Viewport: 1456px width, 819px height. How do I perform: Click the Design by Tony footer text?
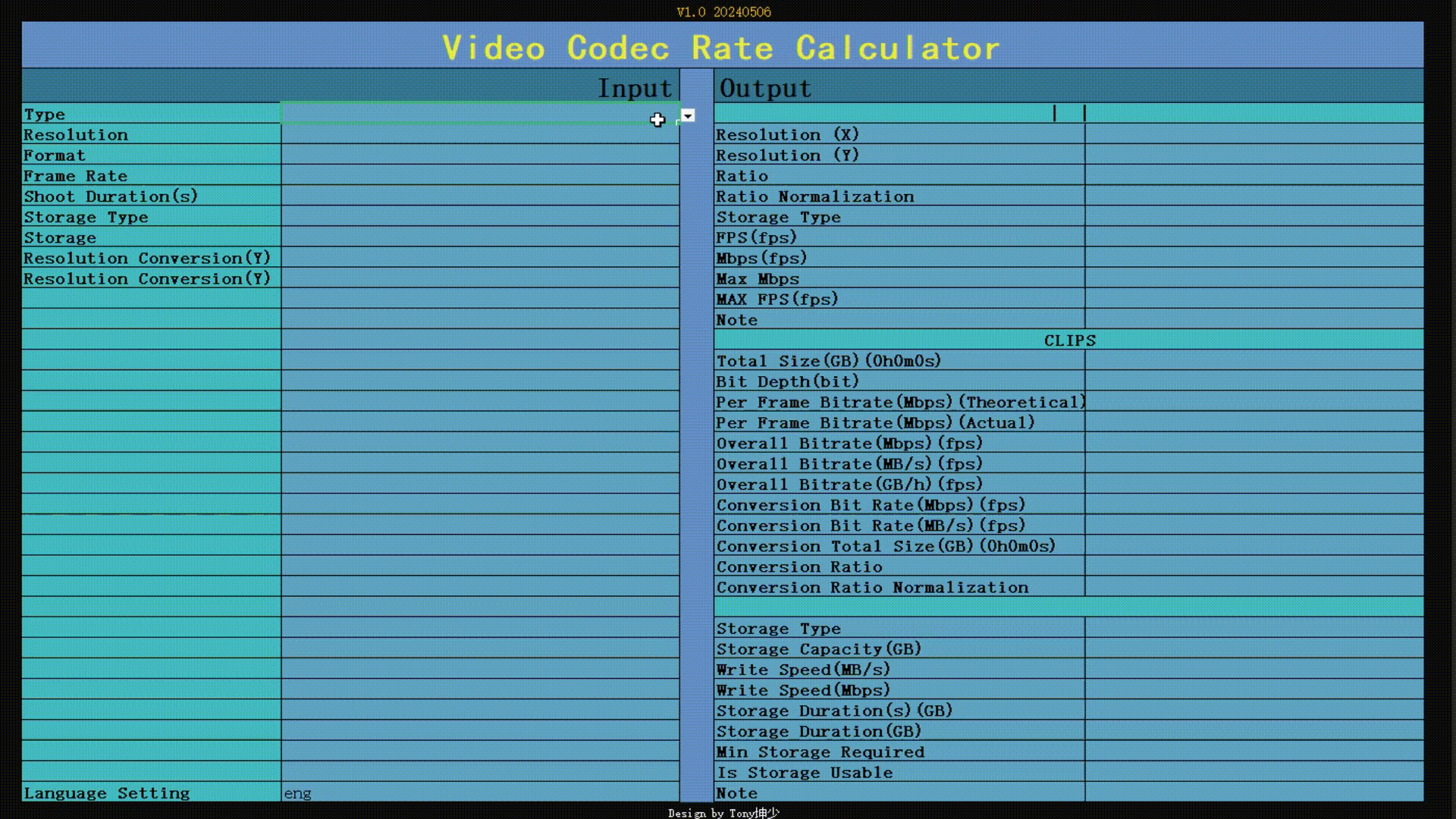tap(723, 813)
